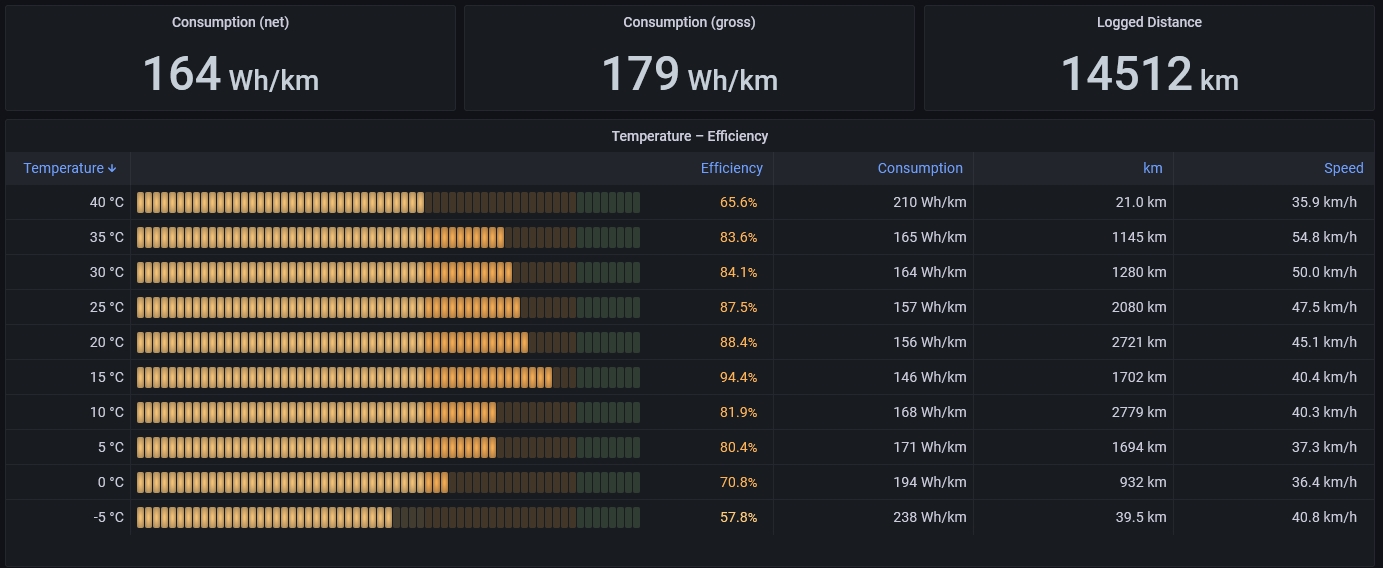Viewport: 1383px width, 568px height.
Task: Click the Temperature column sort arrow icon
Action: pos(112,169)
